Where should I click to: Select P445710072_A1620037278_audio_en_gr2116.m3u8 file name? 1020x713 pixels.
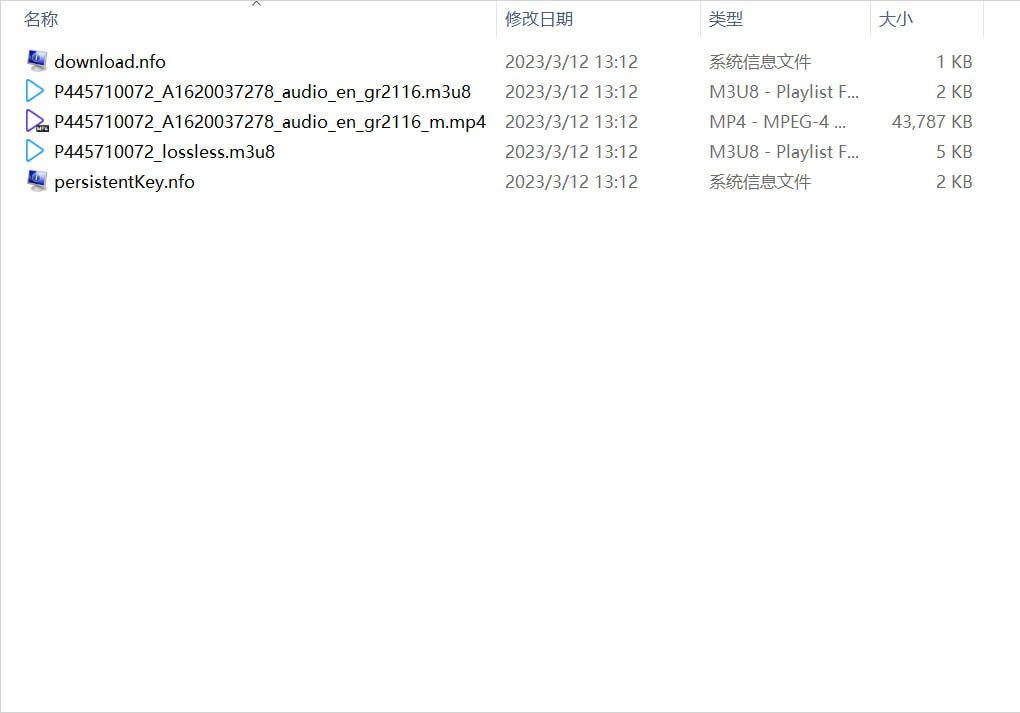coord(262,92)
